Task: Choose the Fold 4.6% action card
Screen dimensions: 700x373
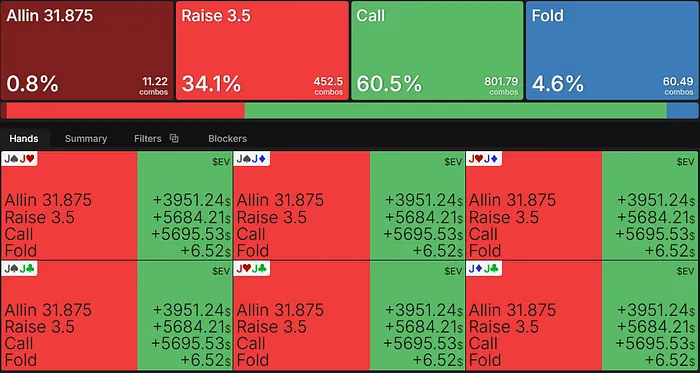Action: (612, 50)
